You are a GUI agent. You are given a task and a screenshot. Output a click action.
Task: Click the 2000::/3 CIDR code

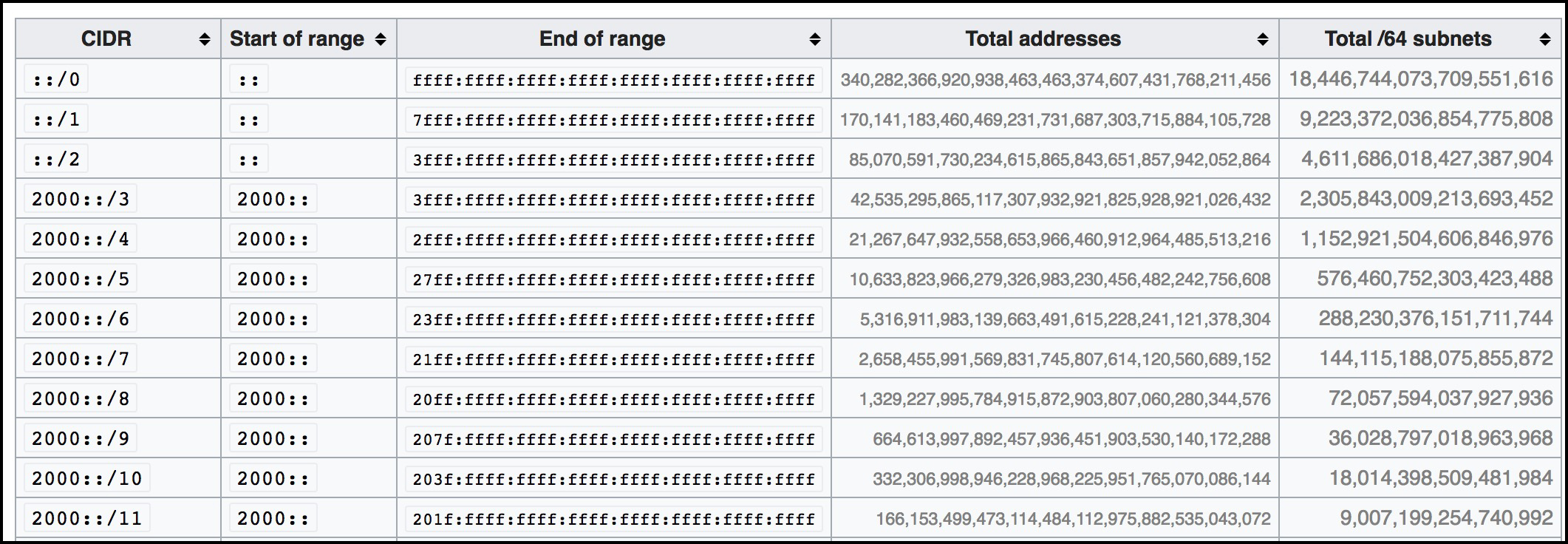tap(81, 199)
